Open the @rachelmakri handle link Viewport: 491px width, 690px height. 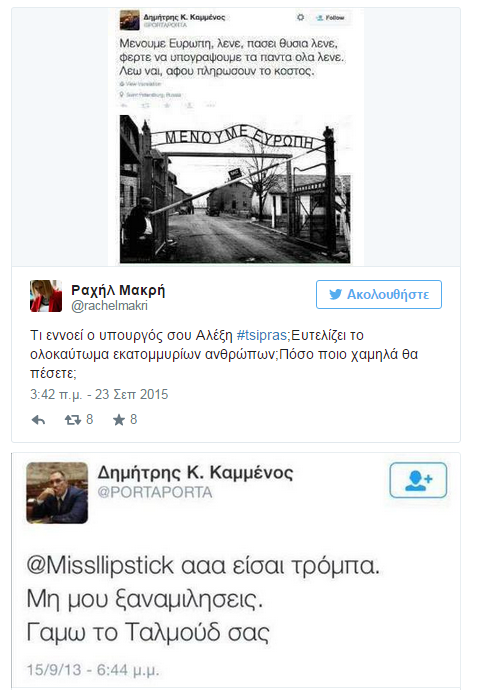(110, 306)
